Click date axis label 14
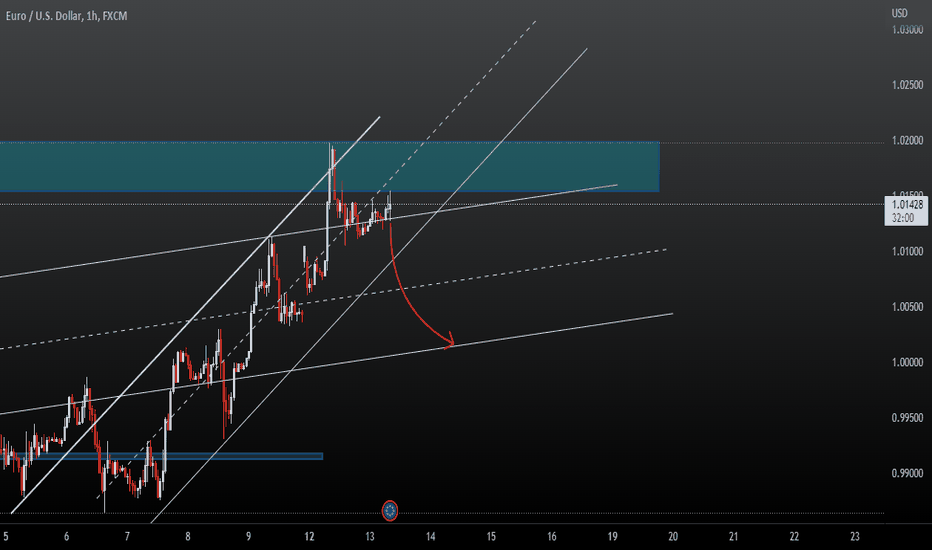 pos(430,536)
